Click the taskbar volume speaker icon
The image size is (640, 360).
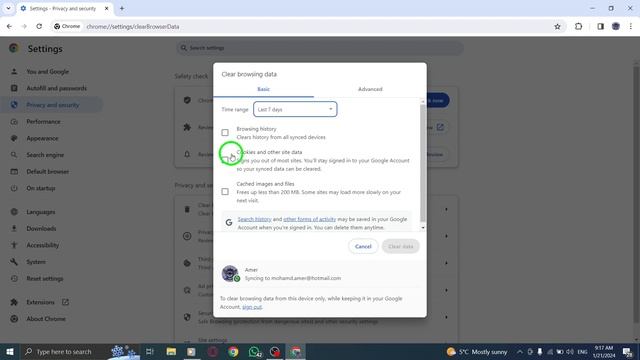[570, 351]
